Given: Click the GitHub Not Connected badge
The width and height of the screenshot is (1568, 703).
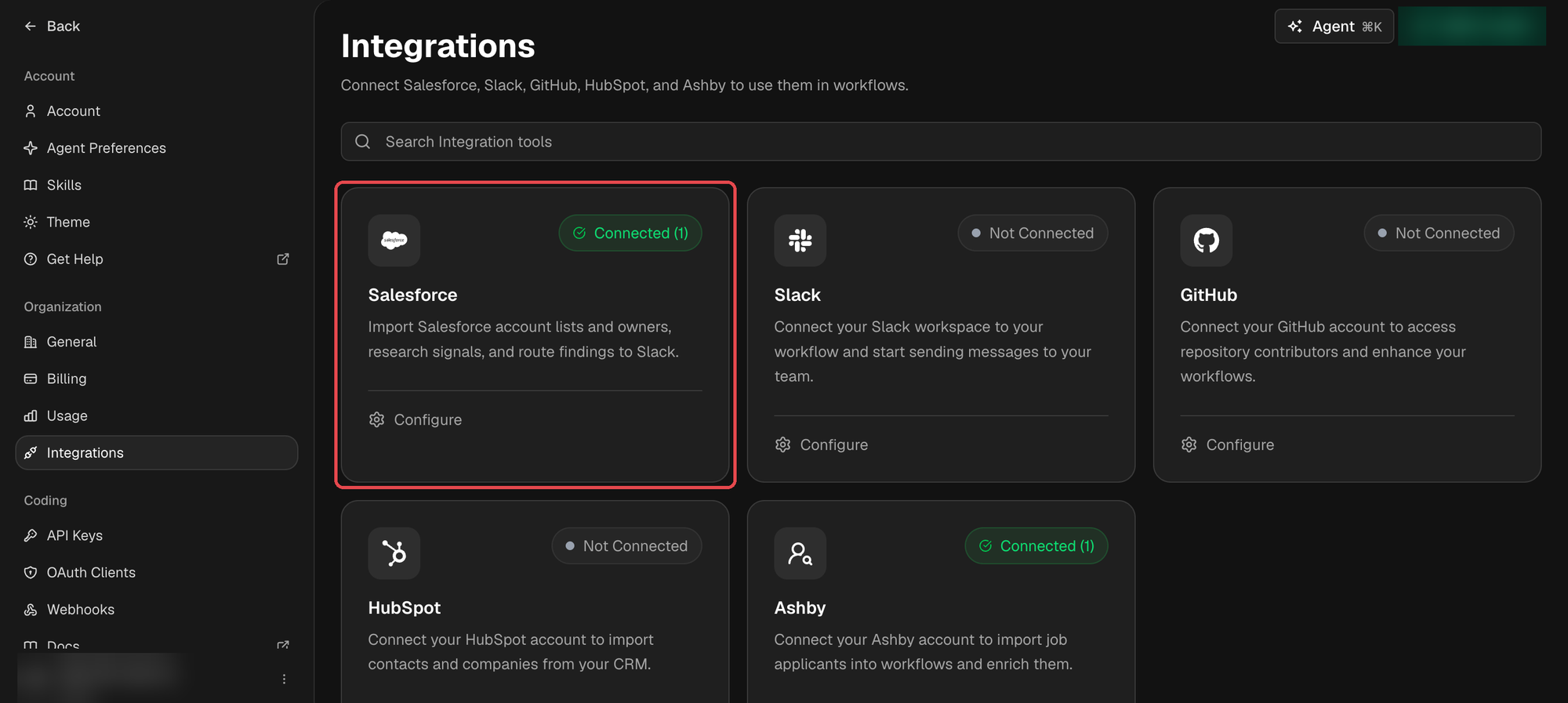Looking at the screenshot, I should click(x=1439, y=234).
